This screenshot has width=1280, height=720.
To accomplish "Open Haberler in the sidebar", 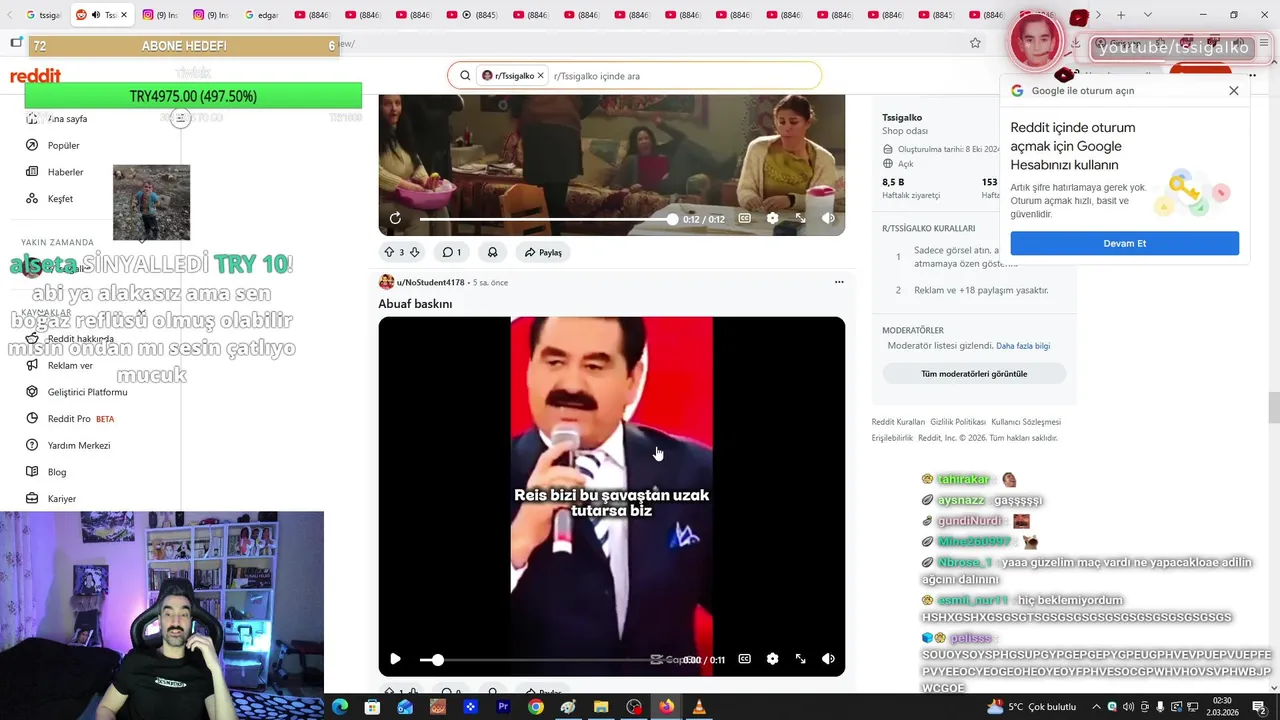I will [65, 172].
